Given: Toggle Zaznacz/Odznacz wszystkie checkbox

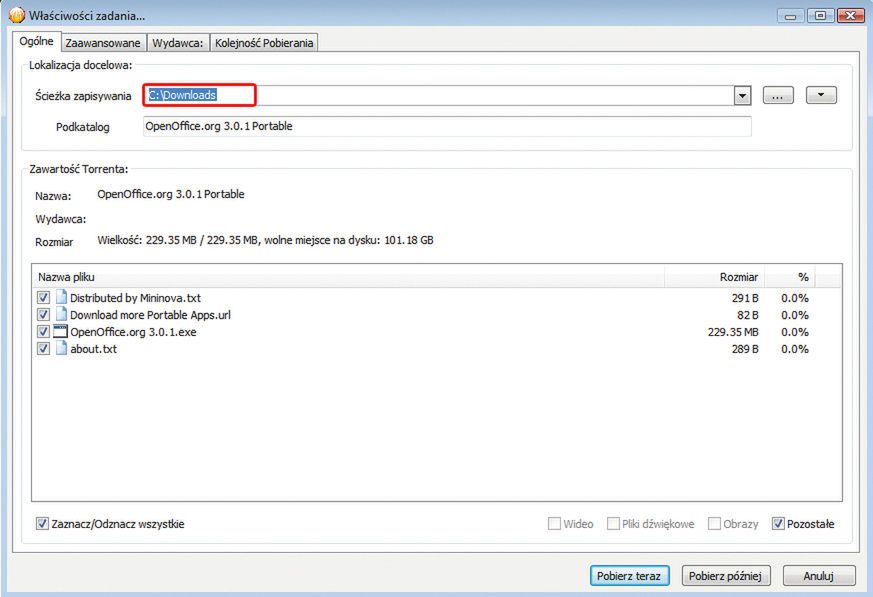Looking at the screenshot, I should click(x=42, y=523).
